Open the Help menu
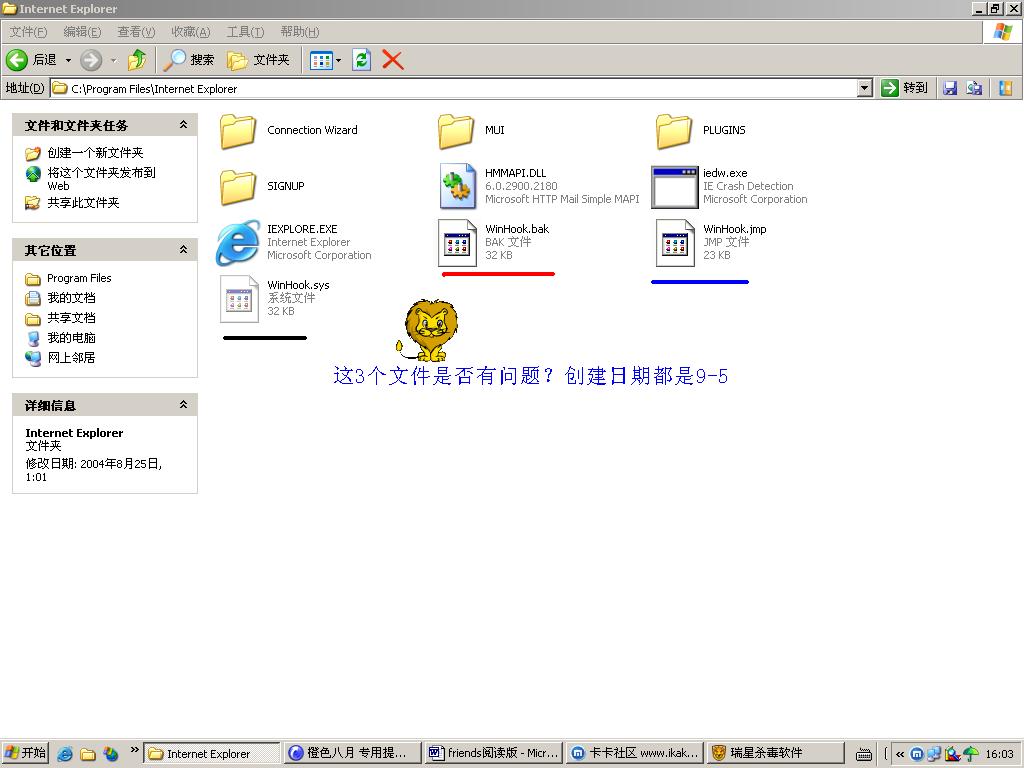 point(300,31)
